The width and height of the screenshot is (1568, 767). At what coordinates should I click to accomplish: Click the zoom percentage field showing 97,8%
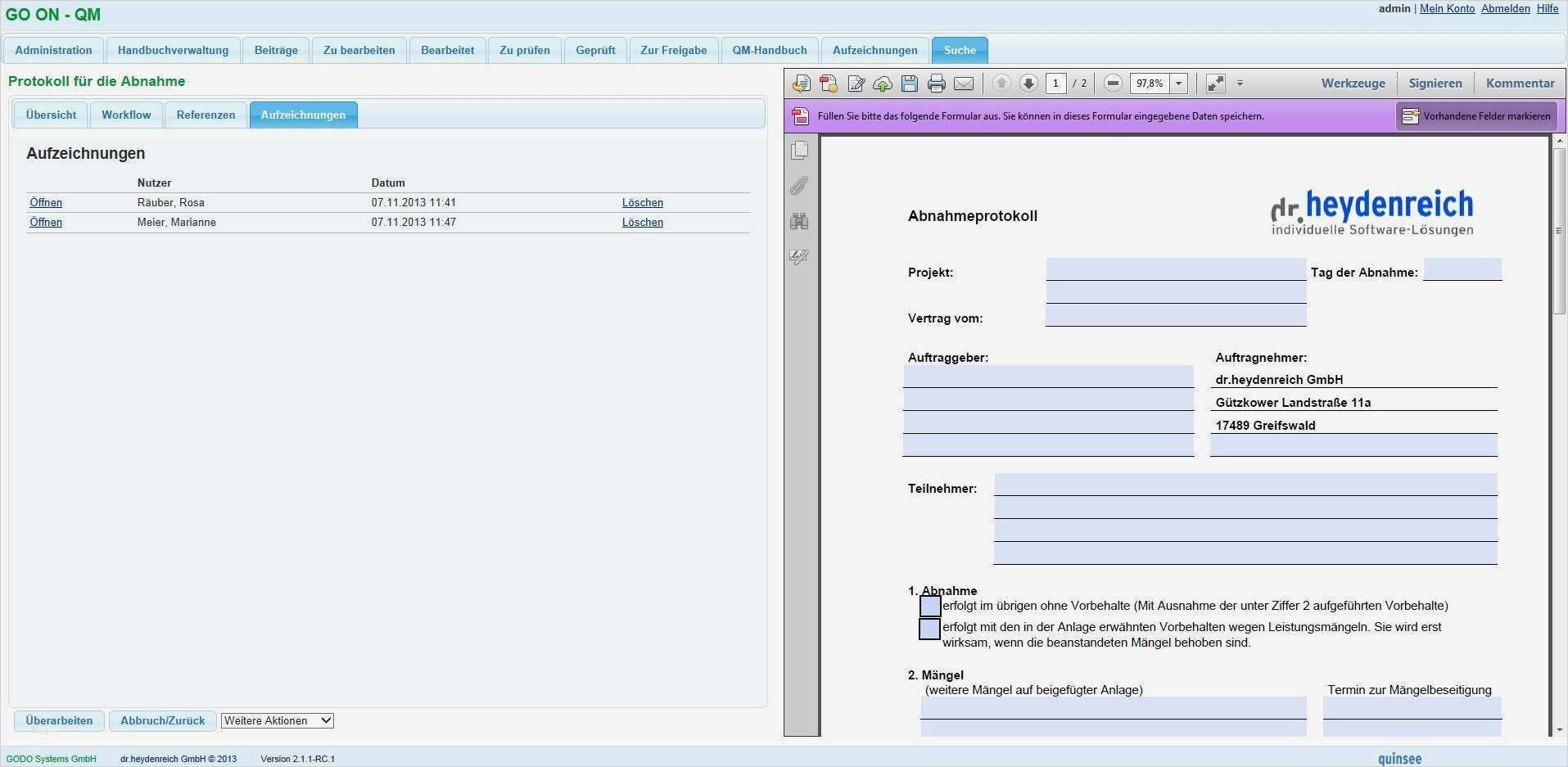point(1150,83)
